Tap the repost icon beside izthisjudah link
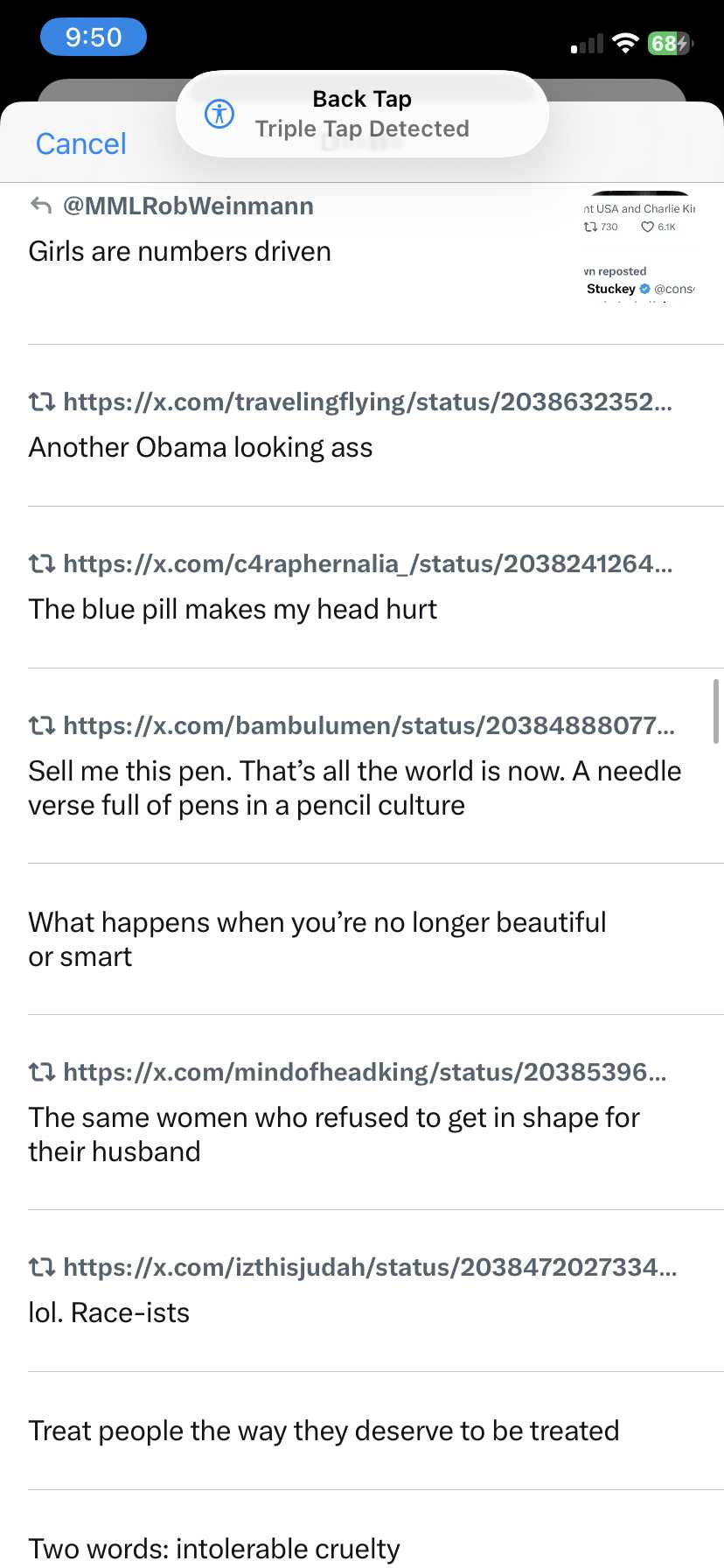This screenshot has height=1568, width=724. point(42,1267)
